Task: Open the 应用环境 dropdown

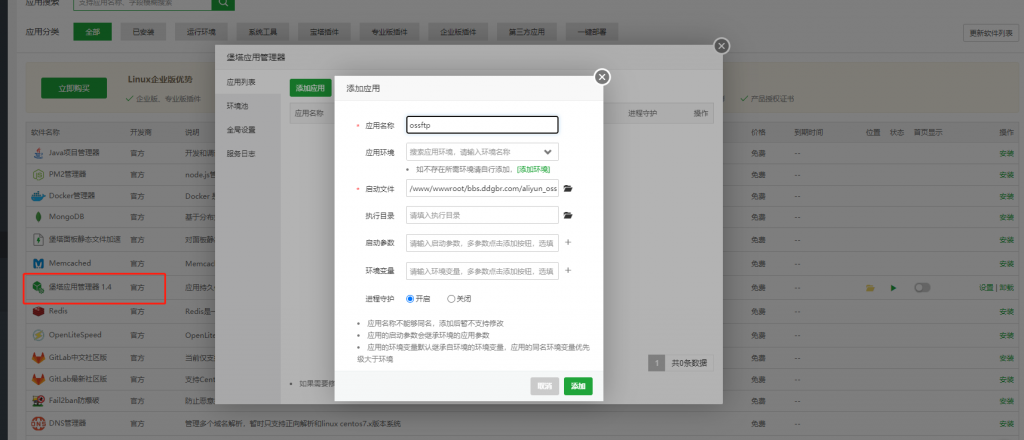Action: tap(482, 152)
